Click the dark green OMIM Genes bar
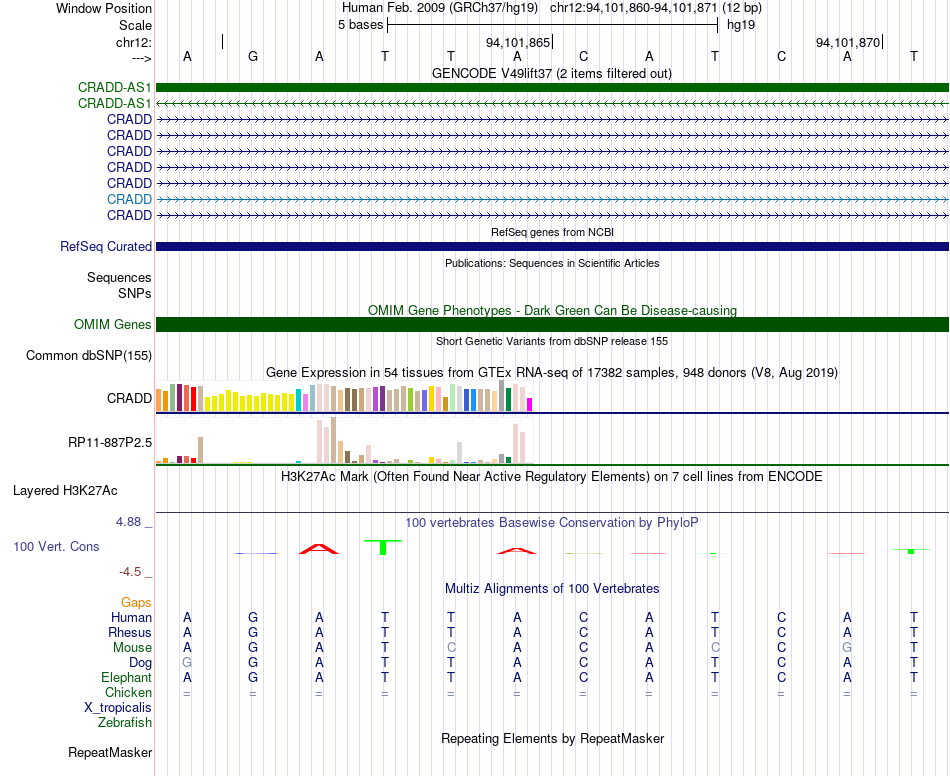This screenshot has height=776, width=950. point(551,324)
